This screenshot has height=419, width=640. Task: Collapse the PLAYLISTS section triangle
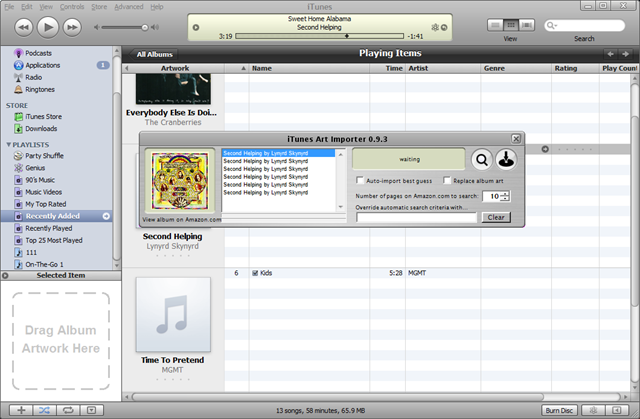click(x=8, y=144)
